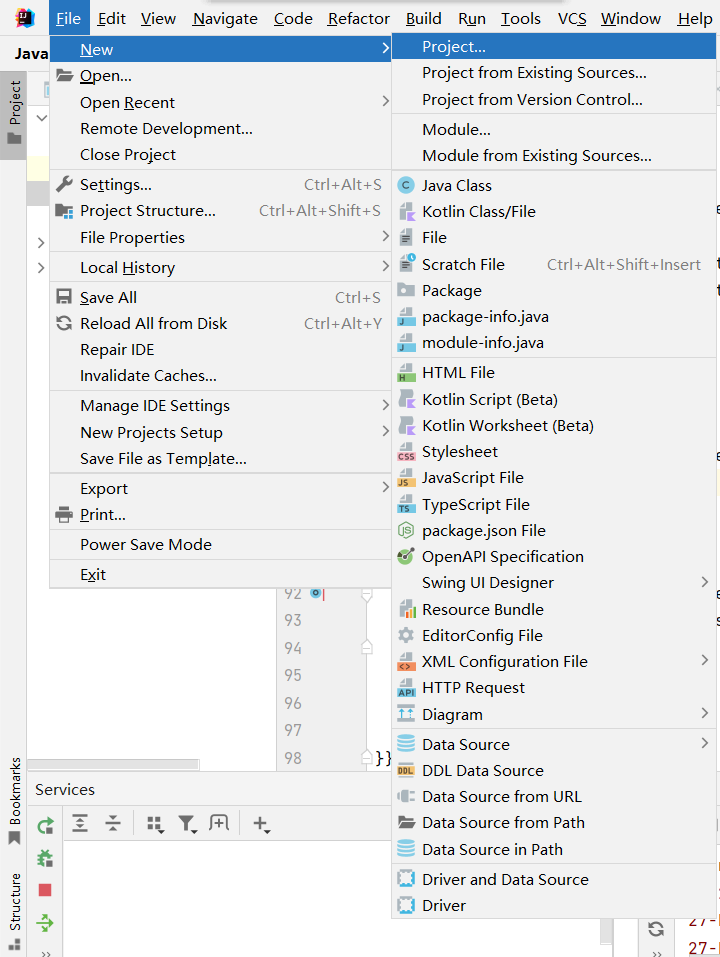Click the Reload All from Disk icon
The image size is (720, 957).
click(x=64, y=323)
